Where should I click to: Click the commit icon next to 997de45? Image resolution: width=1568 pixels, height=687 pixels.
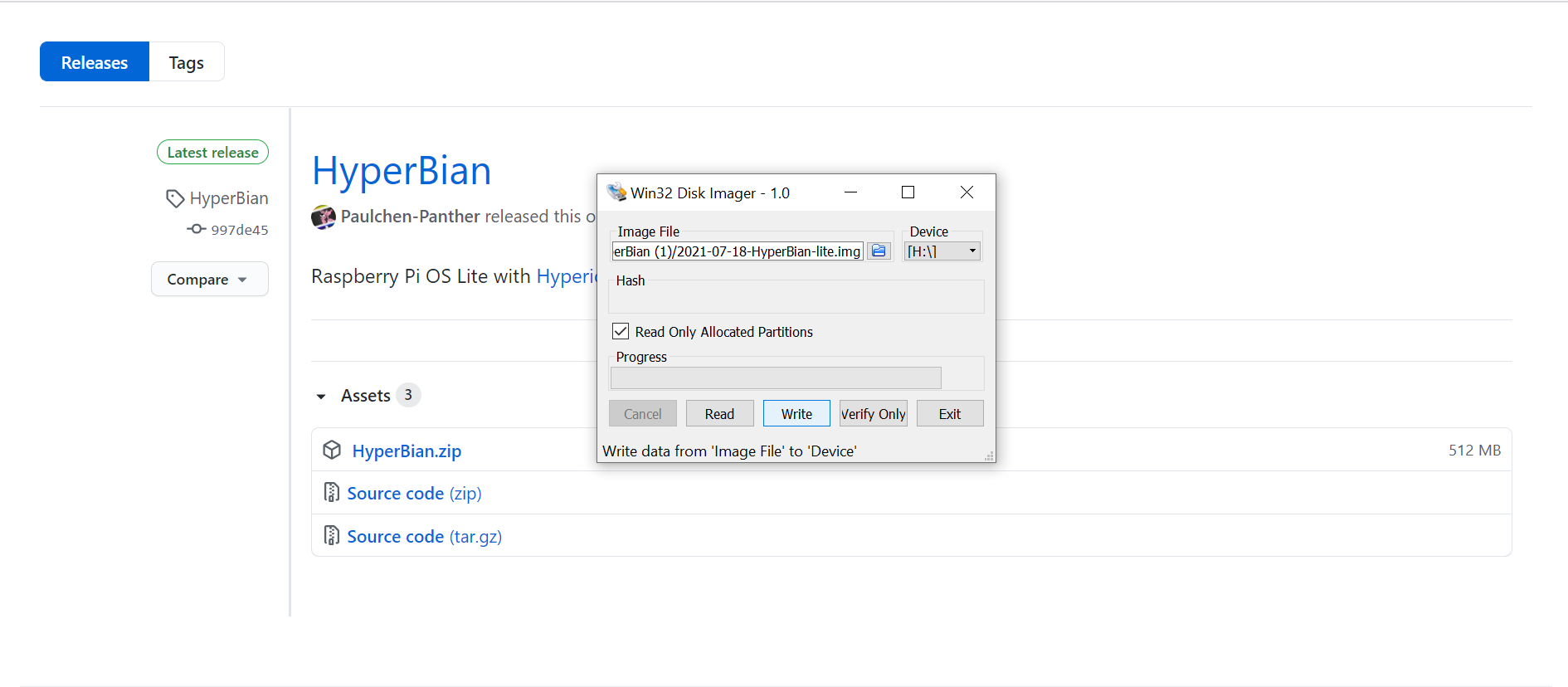[196, 229]
